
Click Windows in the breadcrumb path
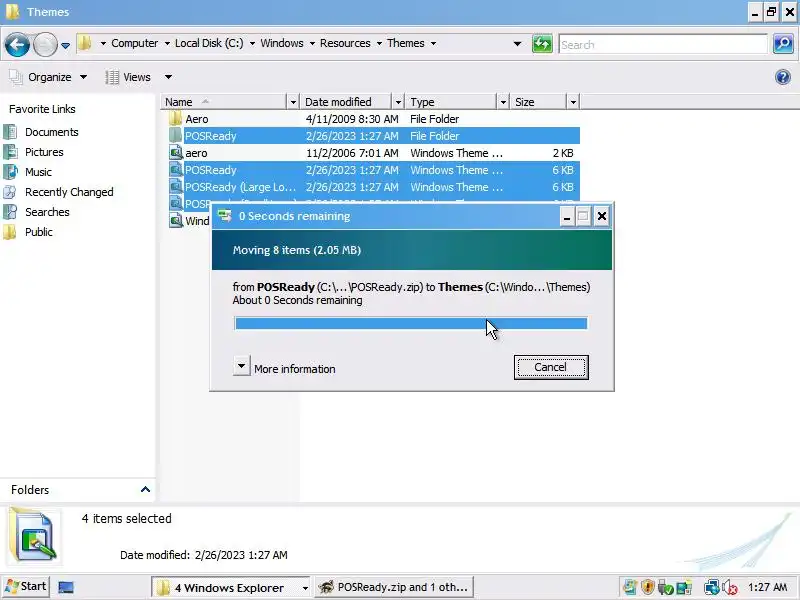click(282, 43)
